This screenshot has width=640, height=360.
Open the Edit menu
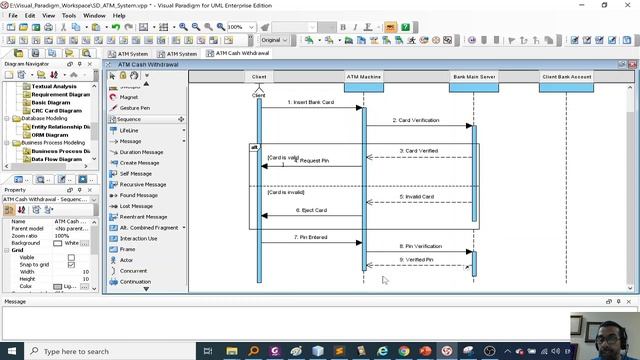(x=30, y=16)
